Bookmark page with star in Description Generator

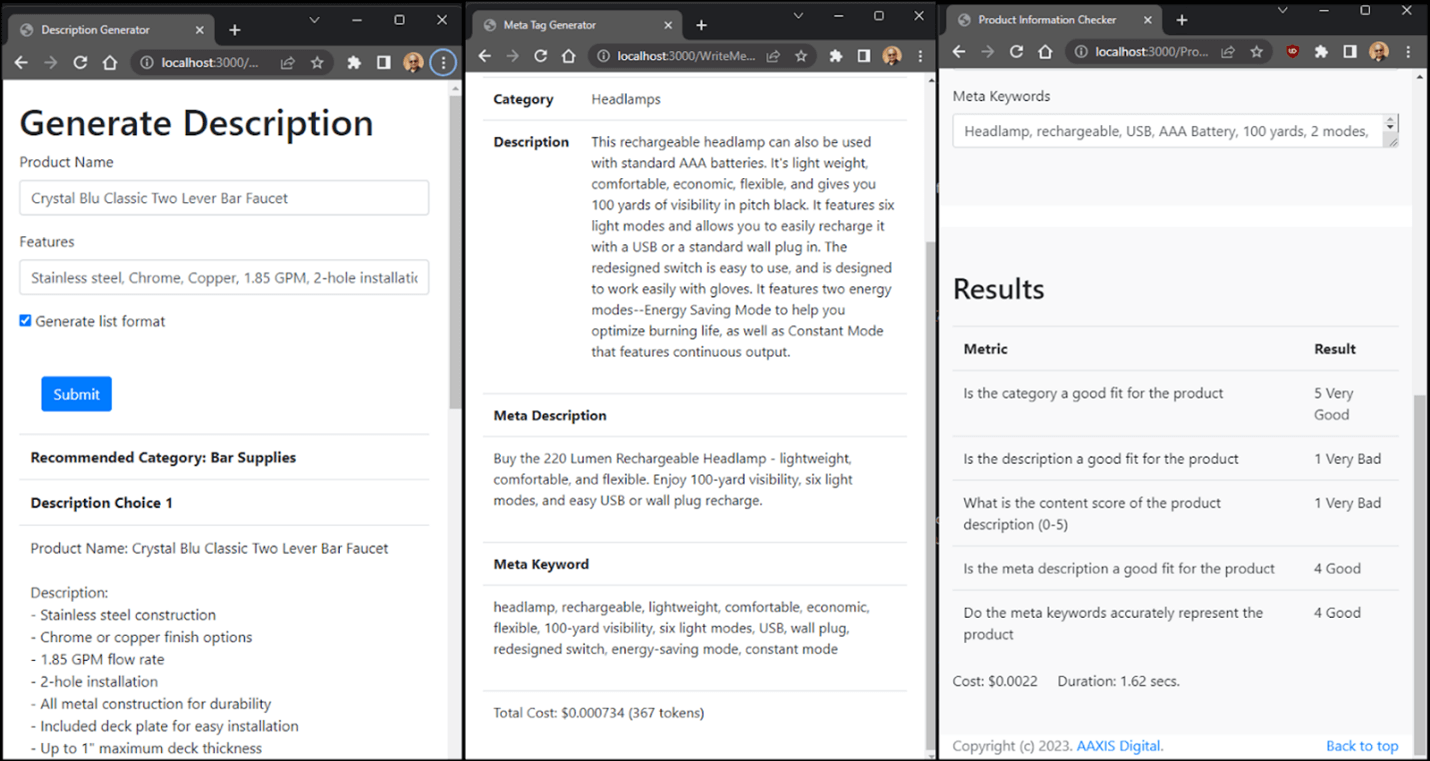point(317,63)
